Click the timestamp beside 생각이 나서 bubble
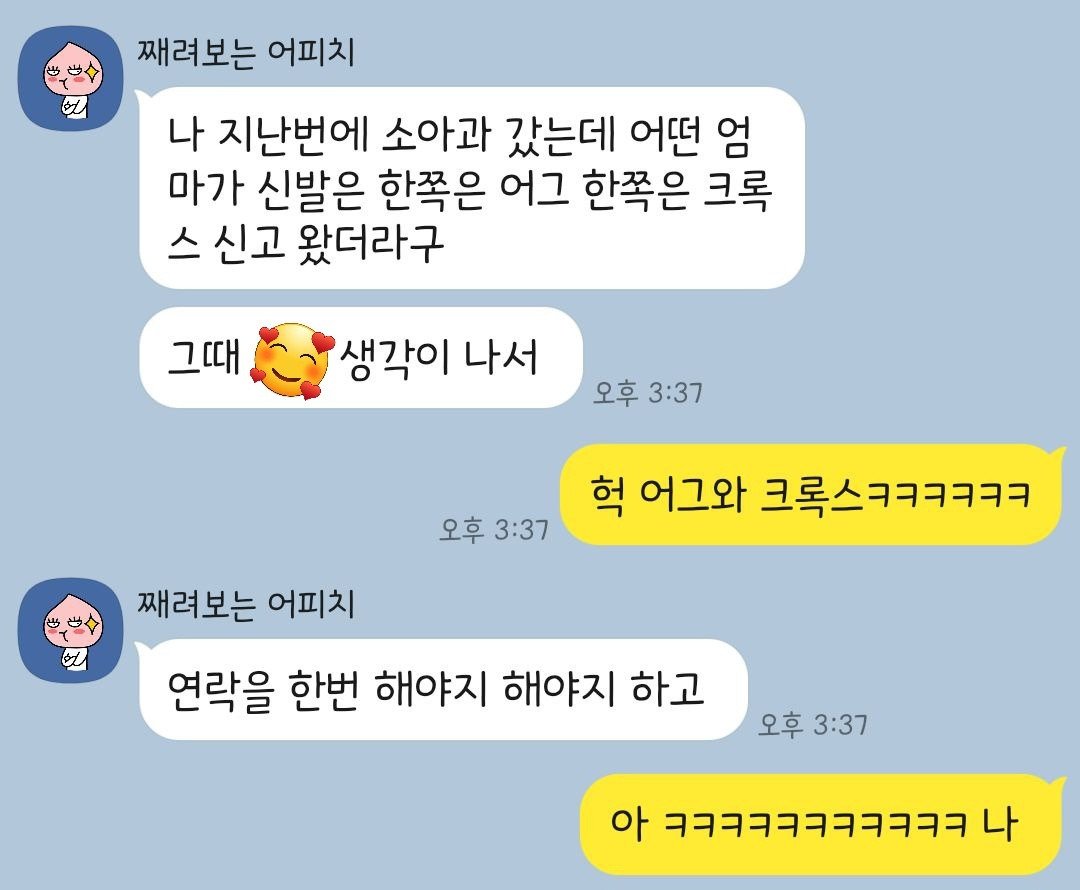 648,393
